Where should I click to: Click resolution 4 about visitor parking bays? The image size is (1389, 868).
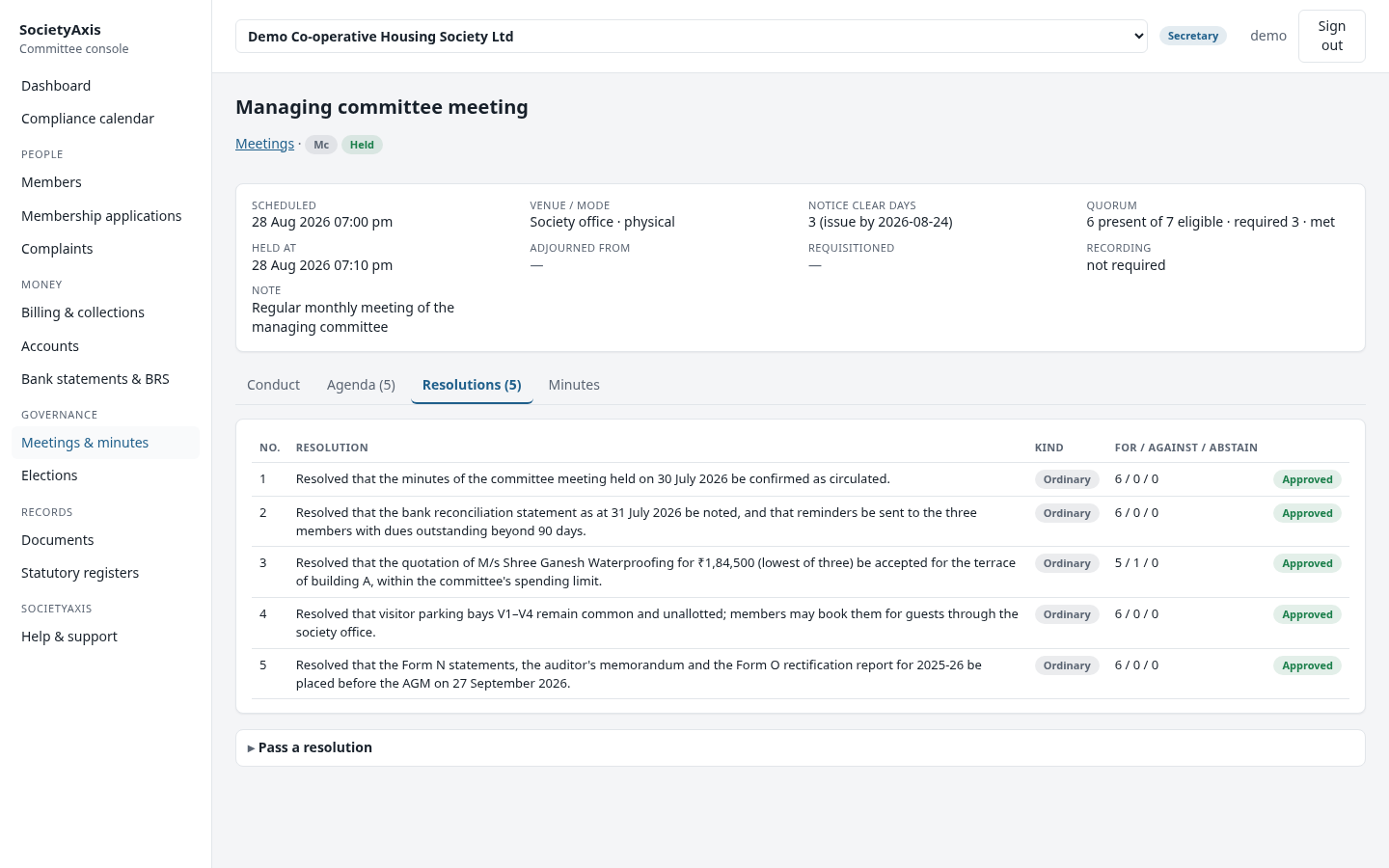[657, 623]
